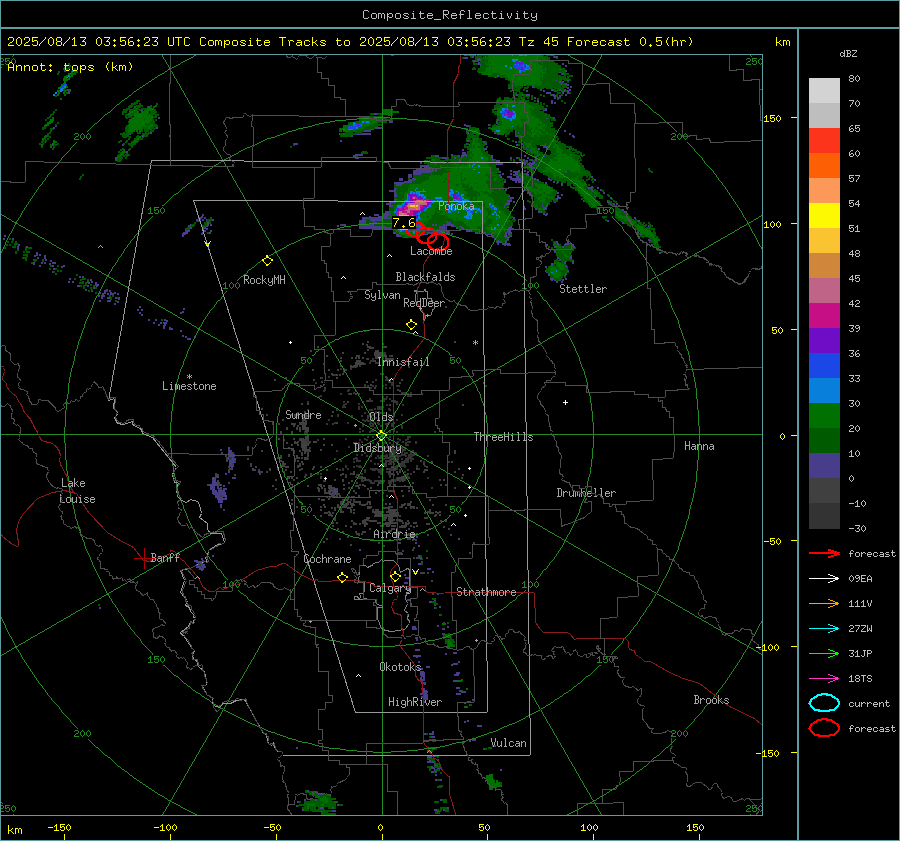Click the Vulcan city label

(508, 743)
